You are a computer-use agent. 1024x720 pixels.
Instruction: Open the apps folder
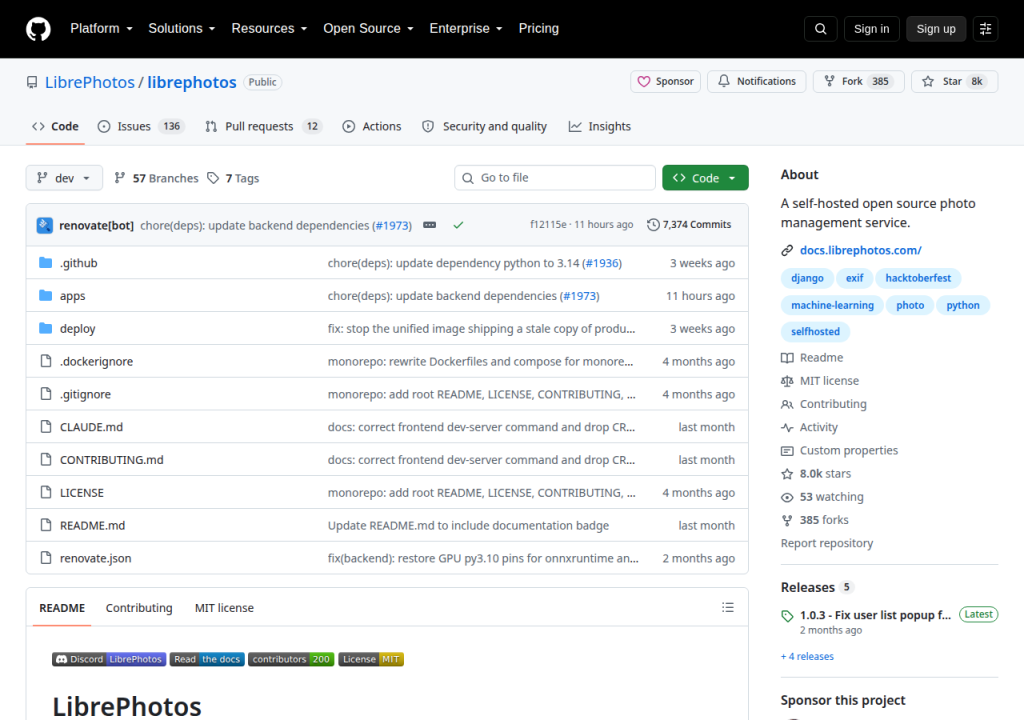tap(72, 296)
